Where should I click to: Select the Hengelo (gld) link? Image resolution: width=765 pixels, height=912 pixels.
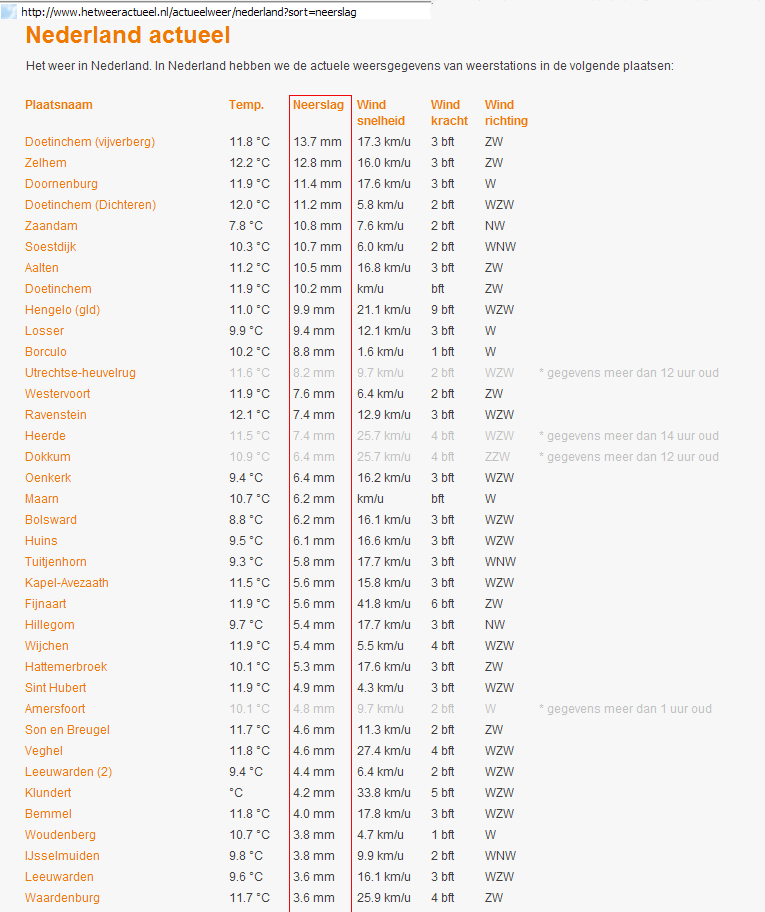pos(62,310)
